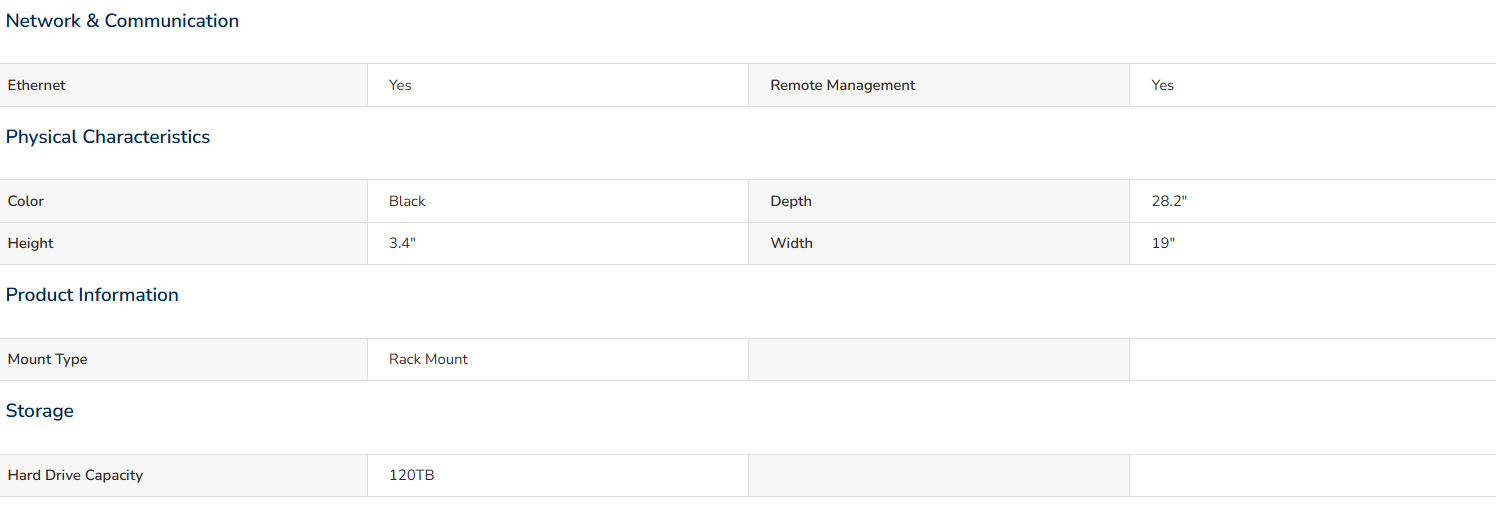Viewport: 1496px width, 505px height.
Task: Click the 3.4" height value
Action: tap(402, 243)
